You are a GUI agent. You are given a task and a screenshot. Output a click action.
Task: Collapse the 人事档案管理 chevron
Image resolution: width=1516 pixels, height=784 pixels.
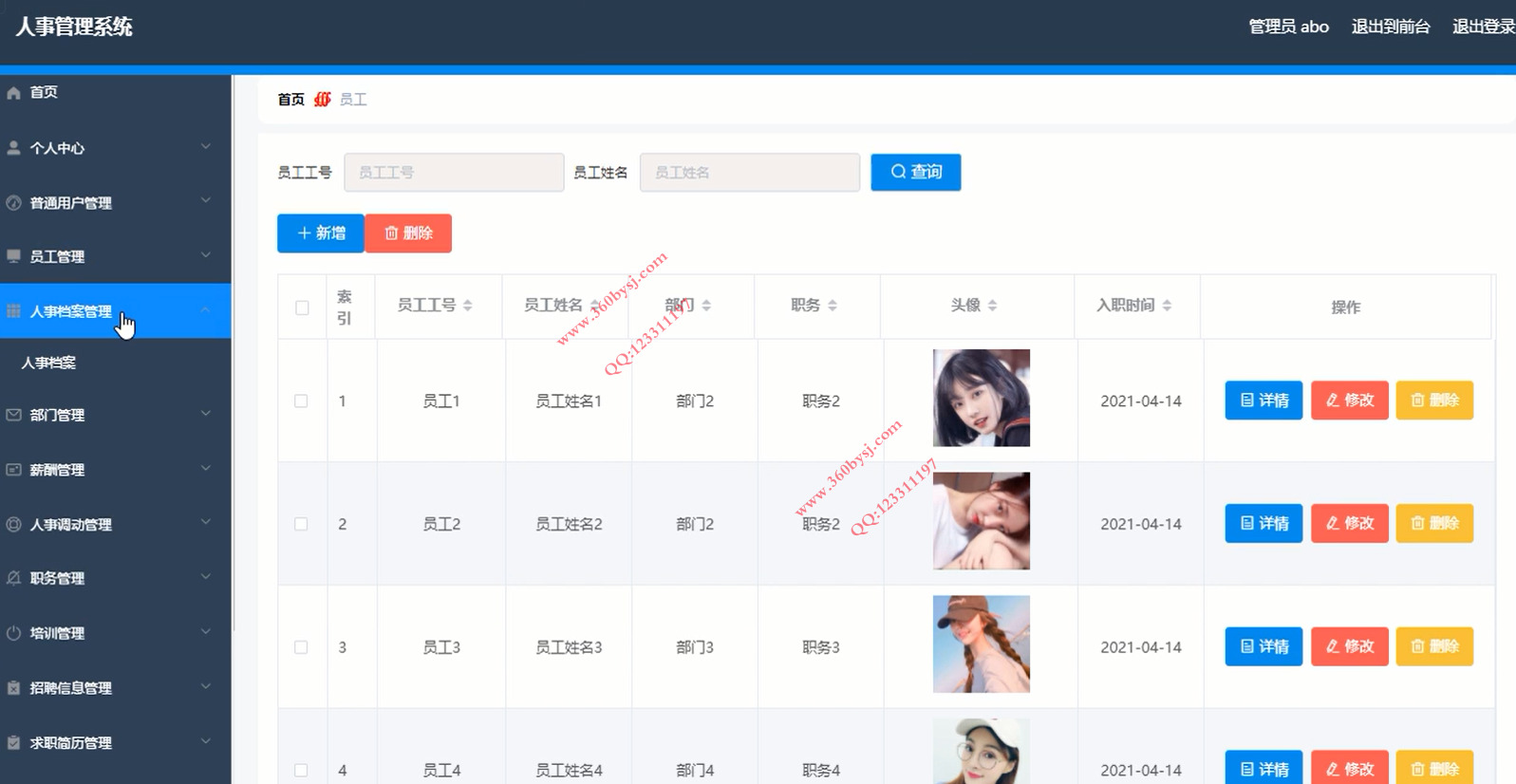pos(206,310)
